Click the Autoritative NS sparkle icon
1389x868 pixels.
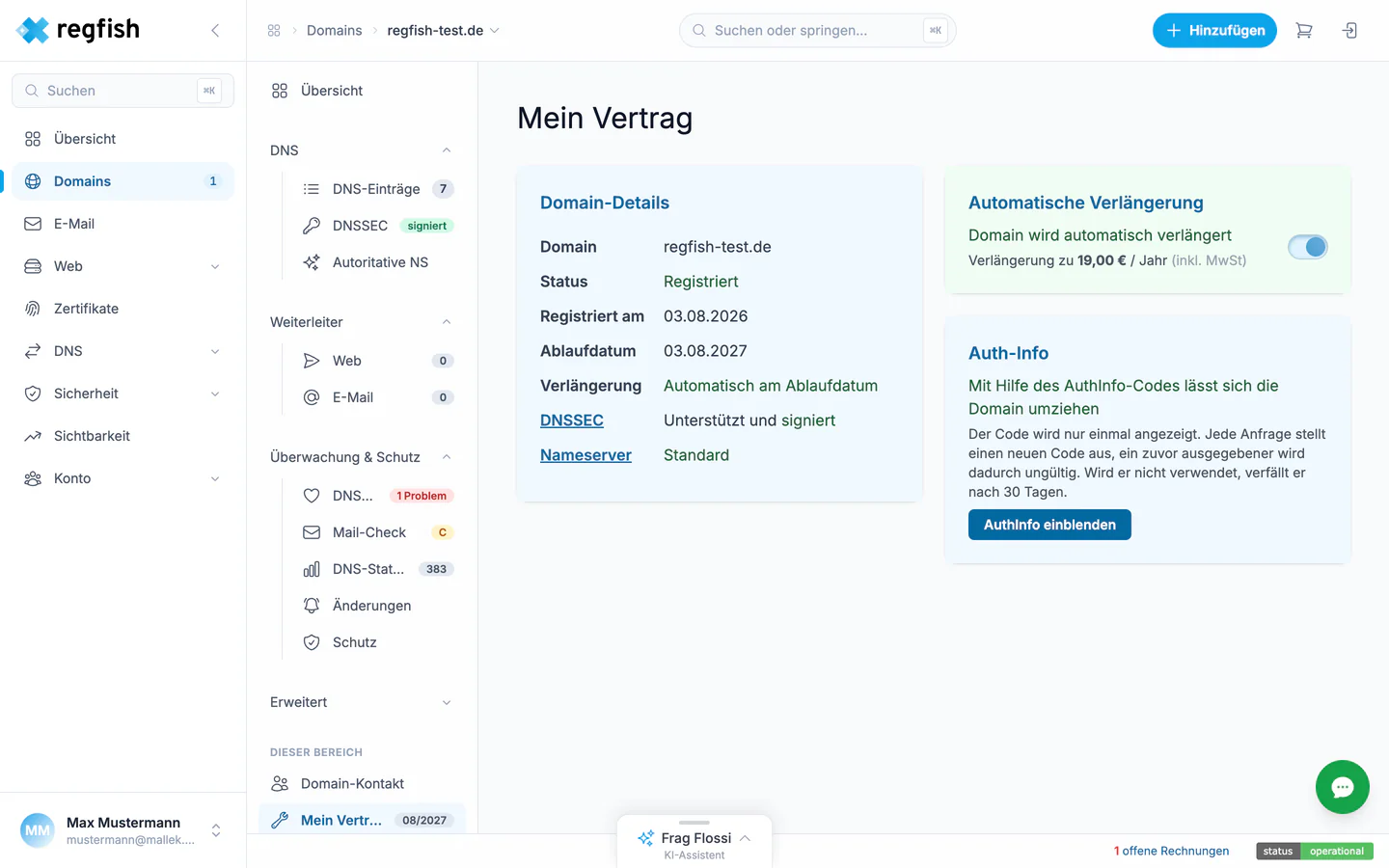[x=312, y=262]
